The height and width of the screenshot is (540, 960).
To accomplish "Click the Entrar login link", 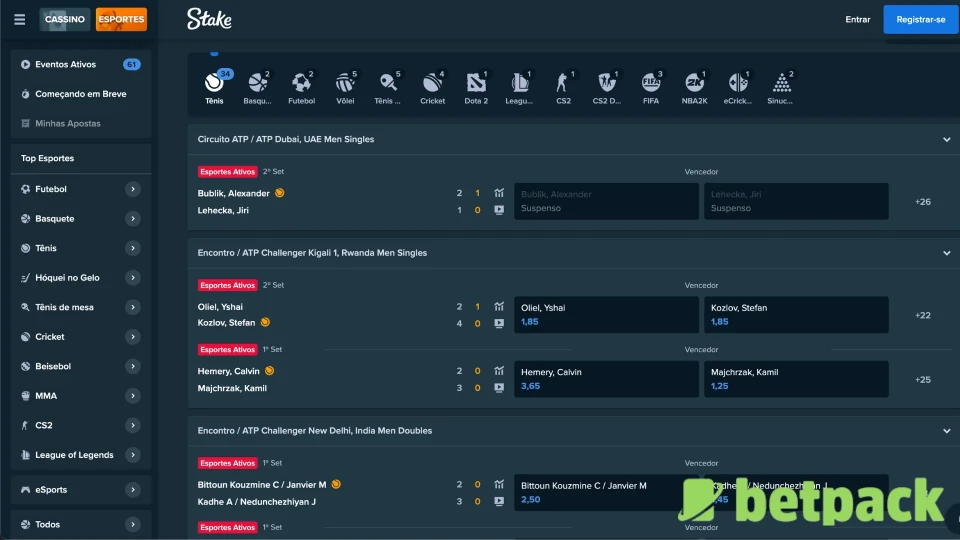I will pyautogui.click(x=857, y=19).
